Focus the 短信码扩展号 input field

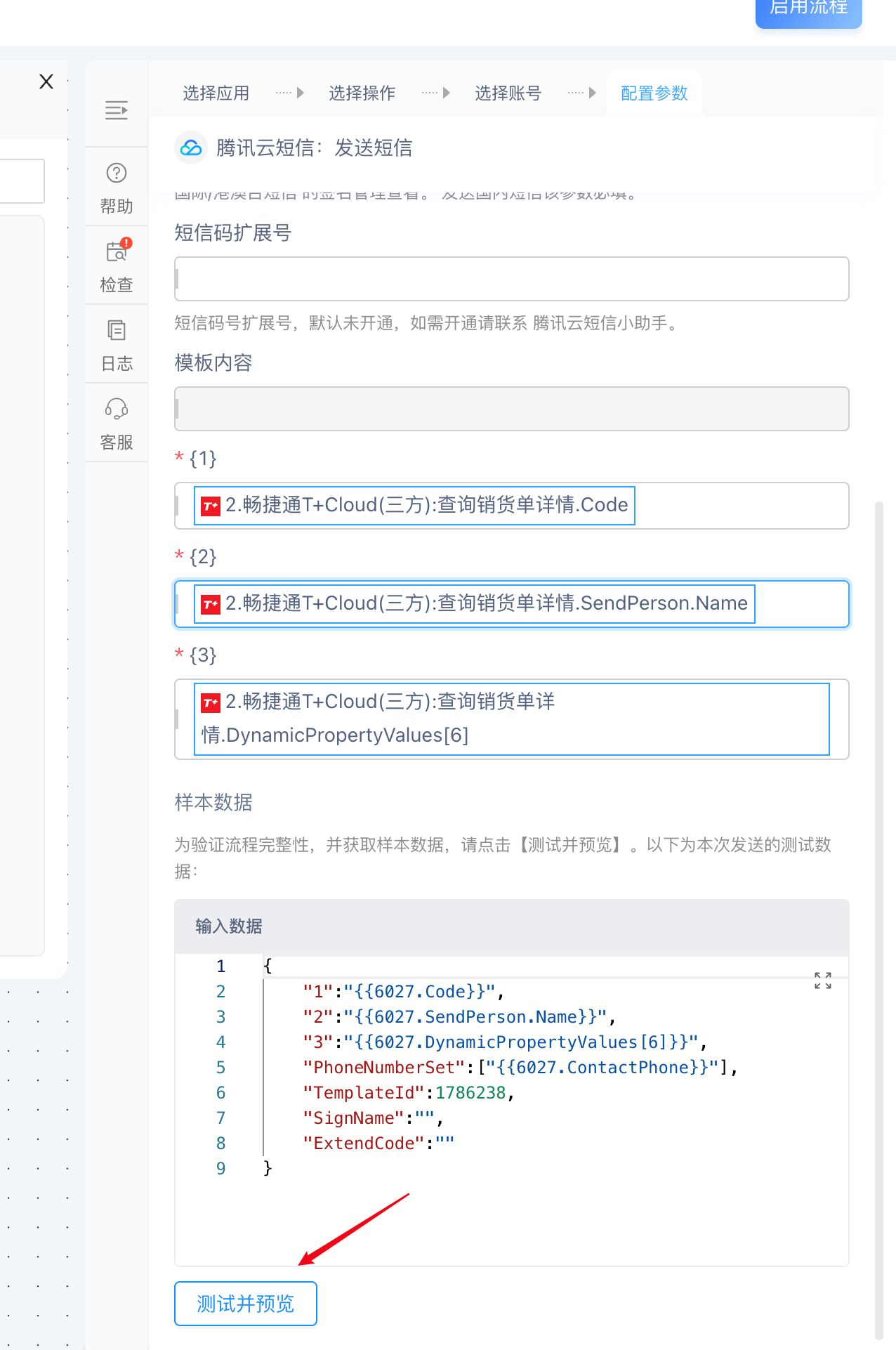pos(512,279)
